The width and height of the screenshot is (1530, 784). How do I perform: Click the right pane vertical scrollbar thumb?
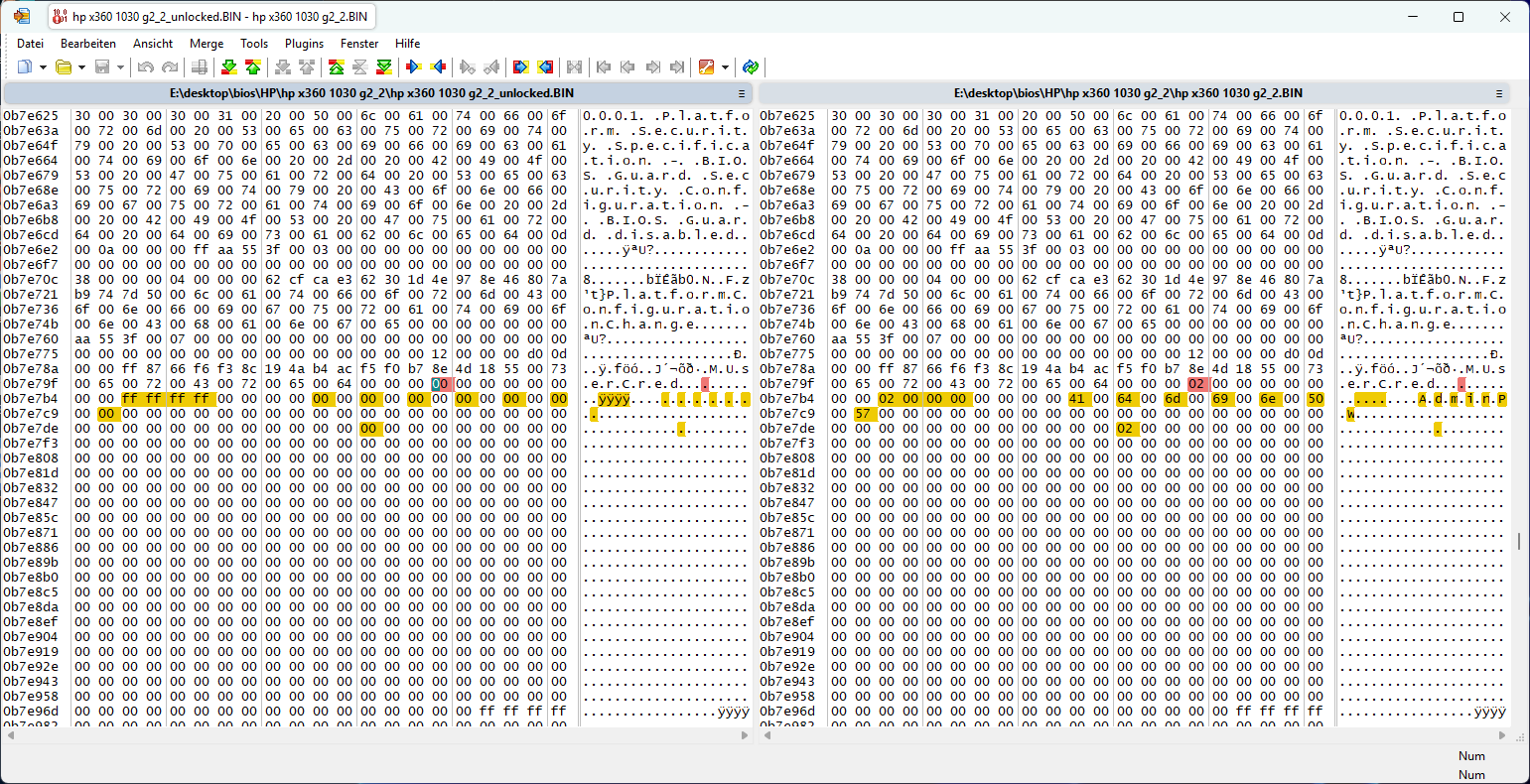point(1518,541)
